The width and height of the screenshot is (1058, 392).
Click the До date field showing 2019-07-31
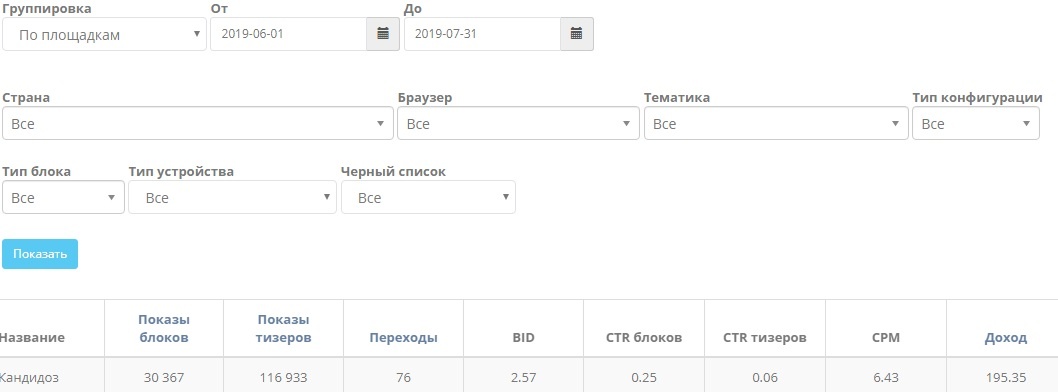click(482, 34)
